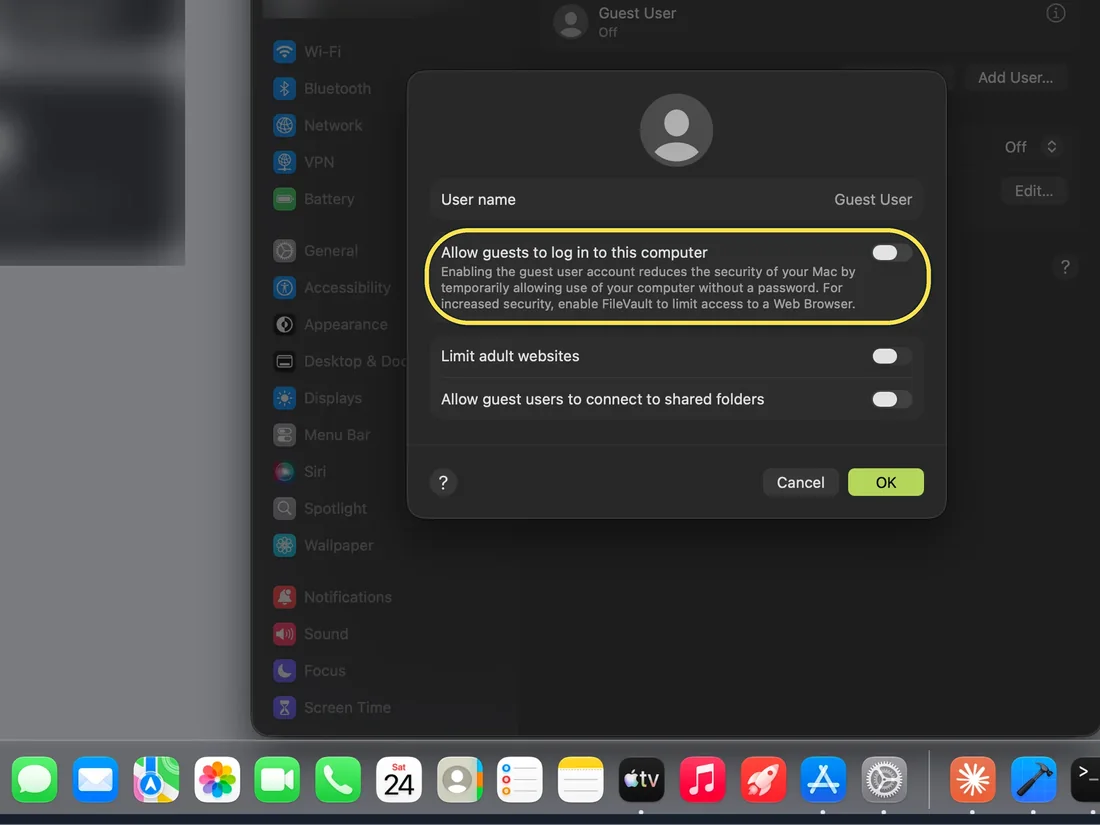
Task: Open Siri settings in sidebar
Action: tap(300, 471)
